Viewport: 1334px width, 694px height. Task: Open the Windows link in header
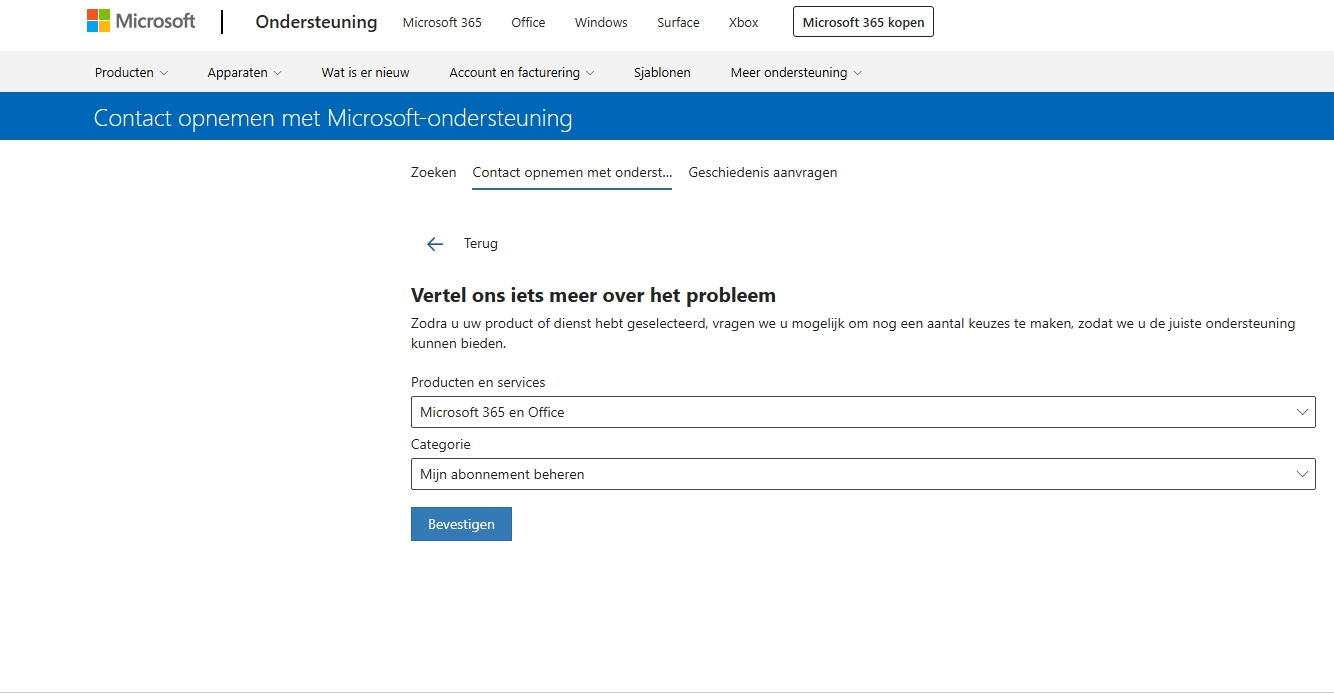tap(601, 22)
